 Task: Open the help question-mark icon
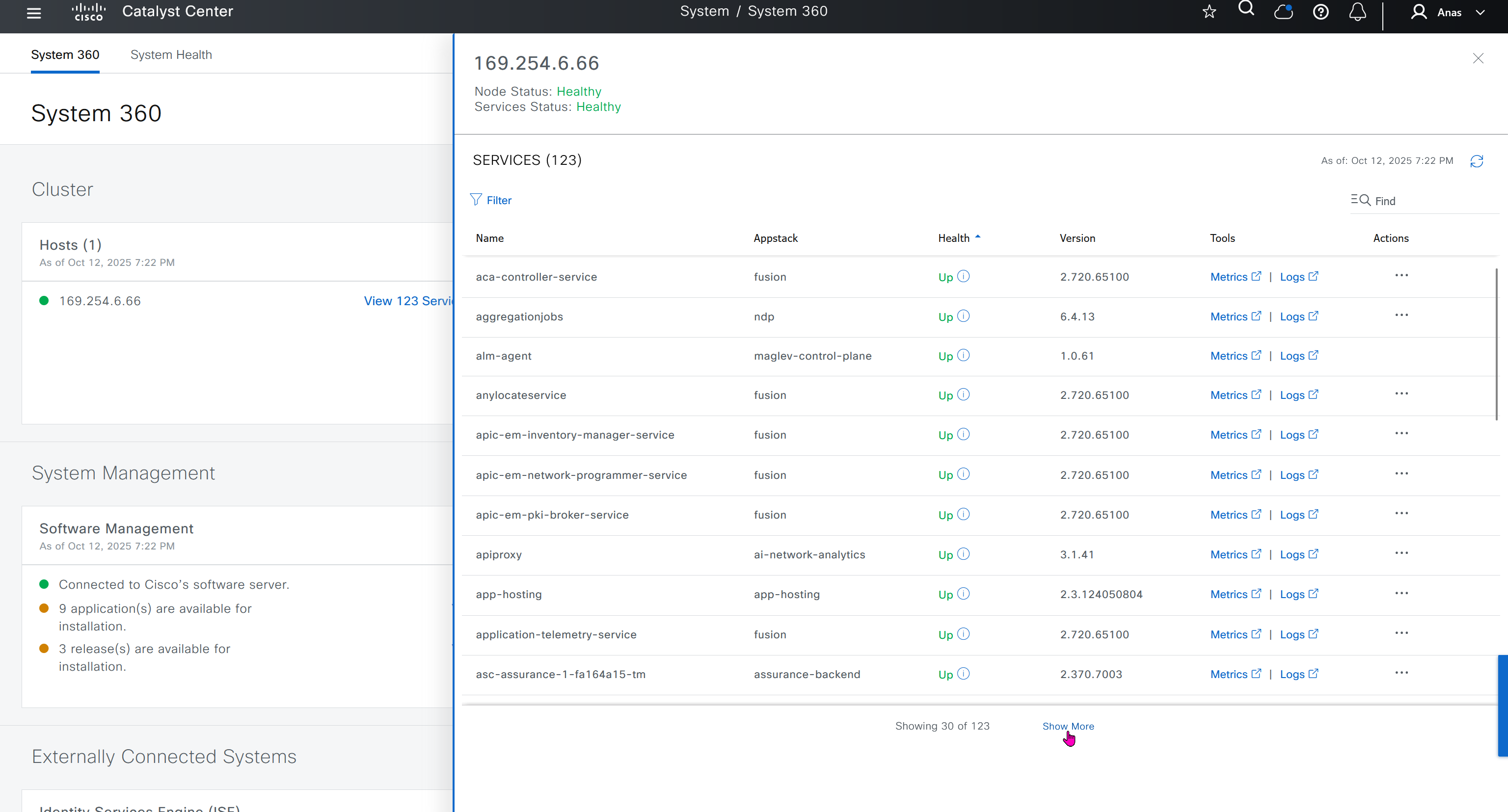(1320, 12)
